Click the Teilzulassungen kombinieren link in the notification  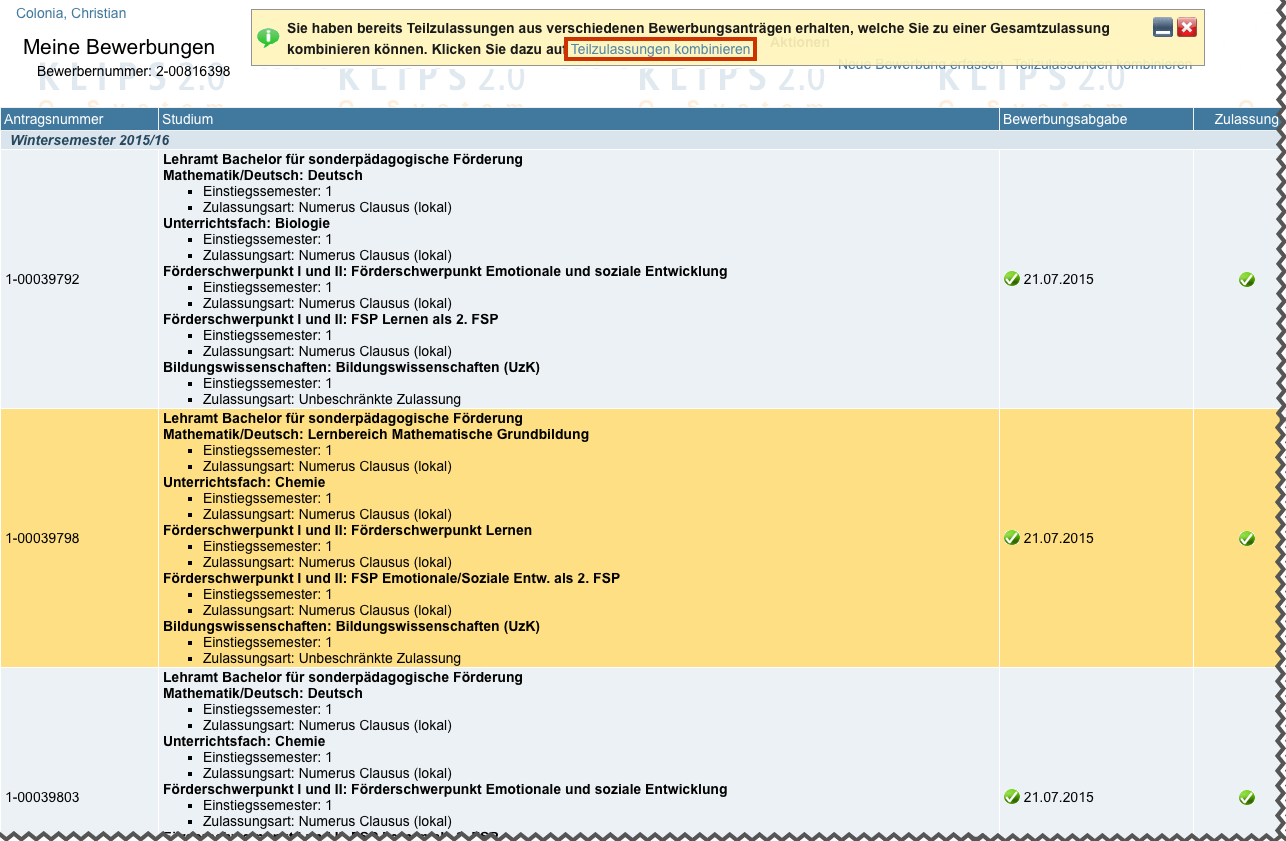[x=660, y=49]
